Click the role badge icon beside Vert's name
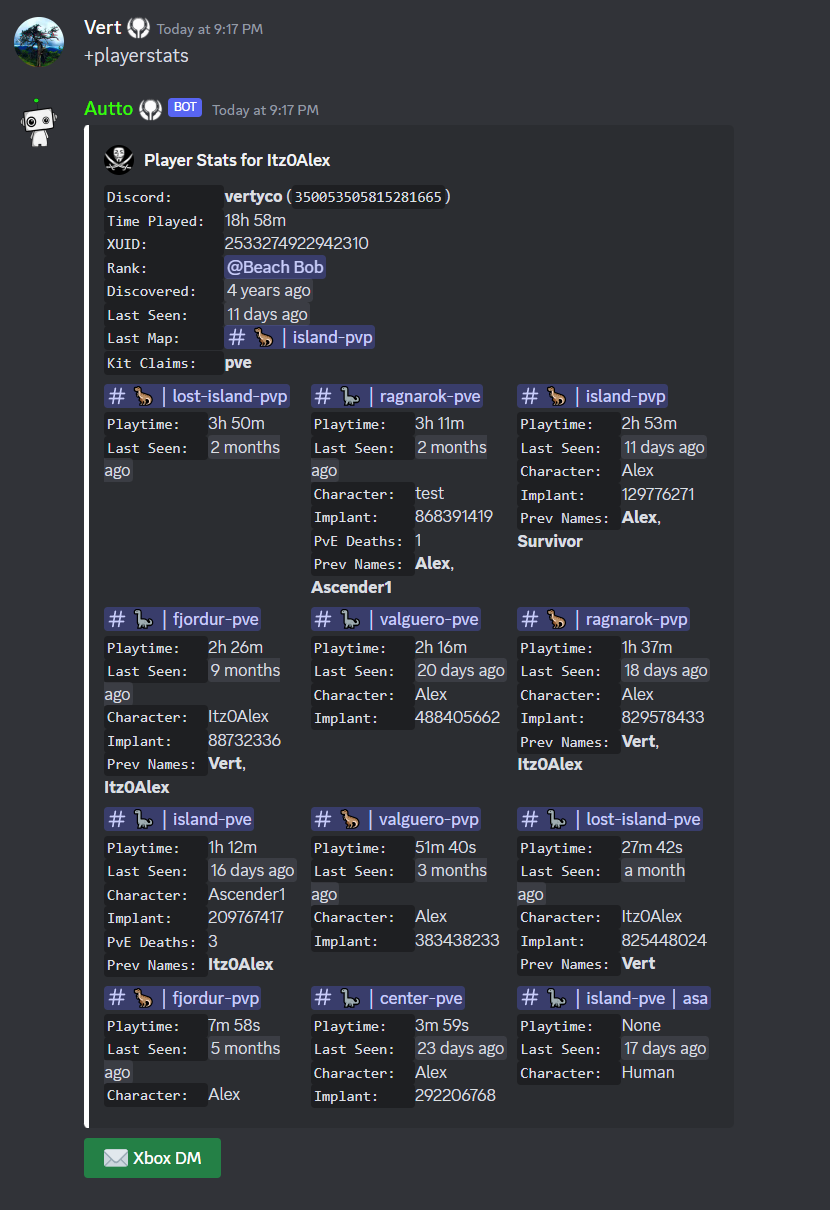This screenshot has height=1210, width=830. pos(138,29)
